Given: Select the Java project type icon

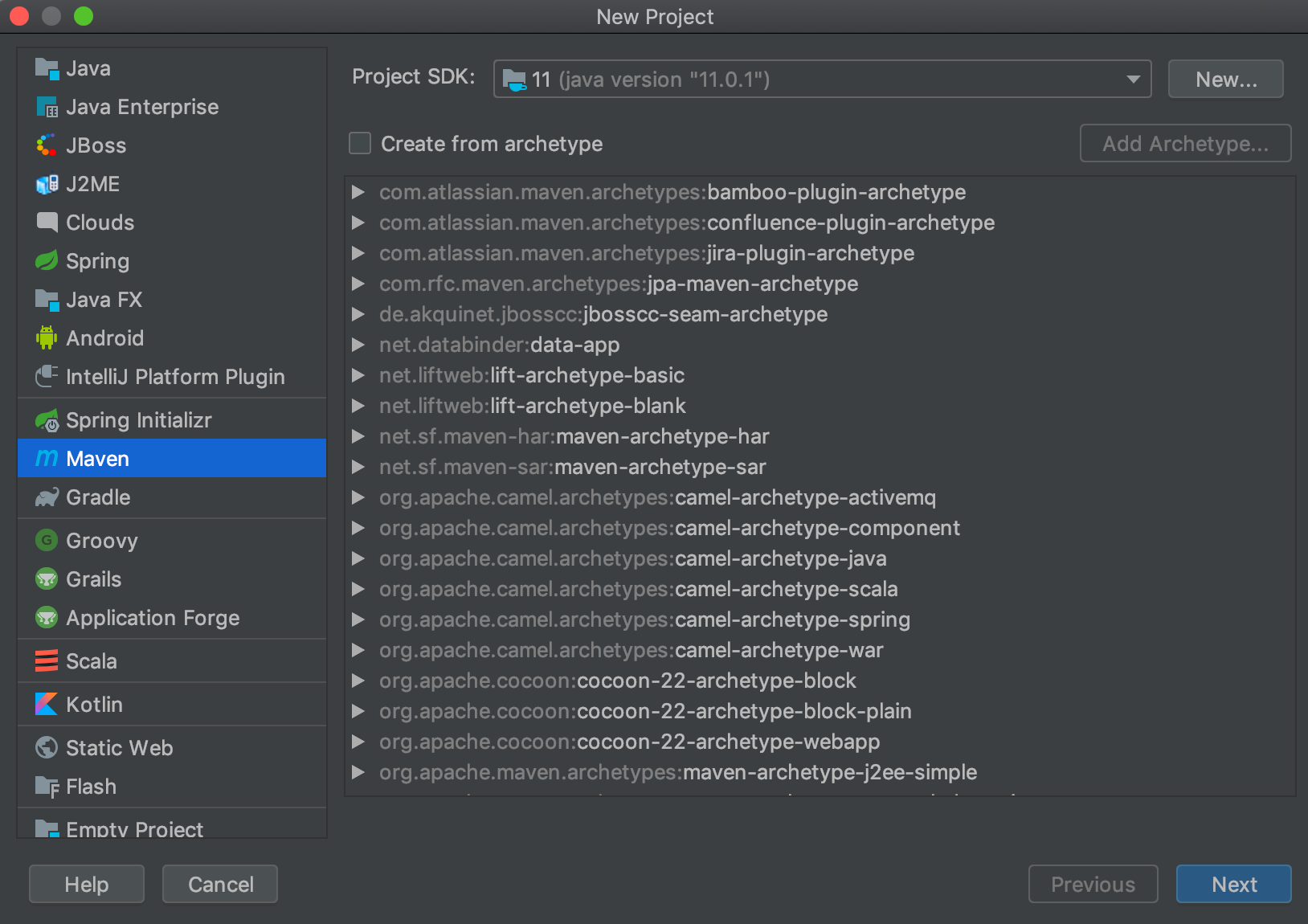Looking at the screenshot, I should pyautogui.click(x=47, y=67).
